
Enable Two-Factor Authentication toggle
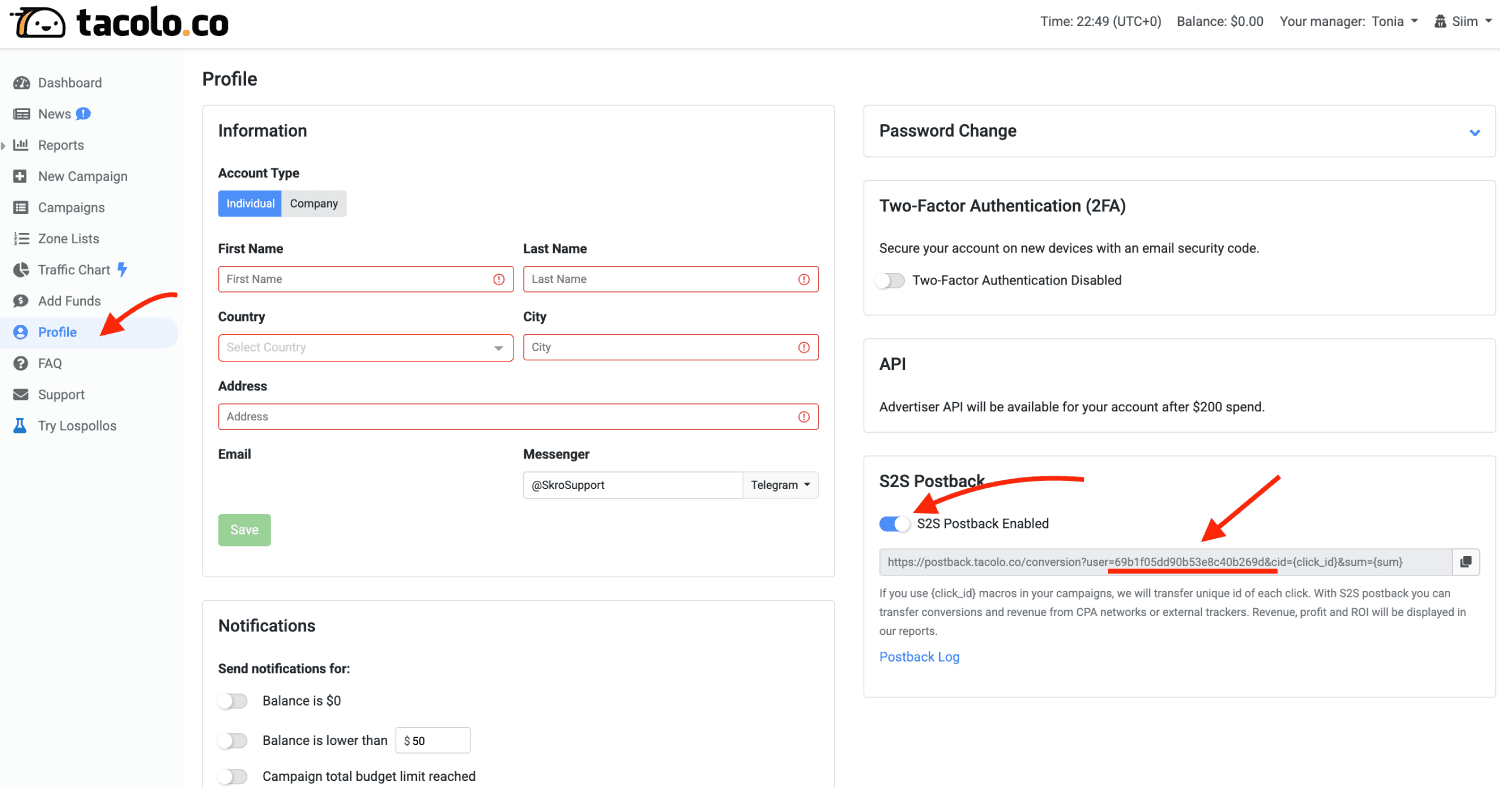pos(890,281)
